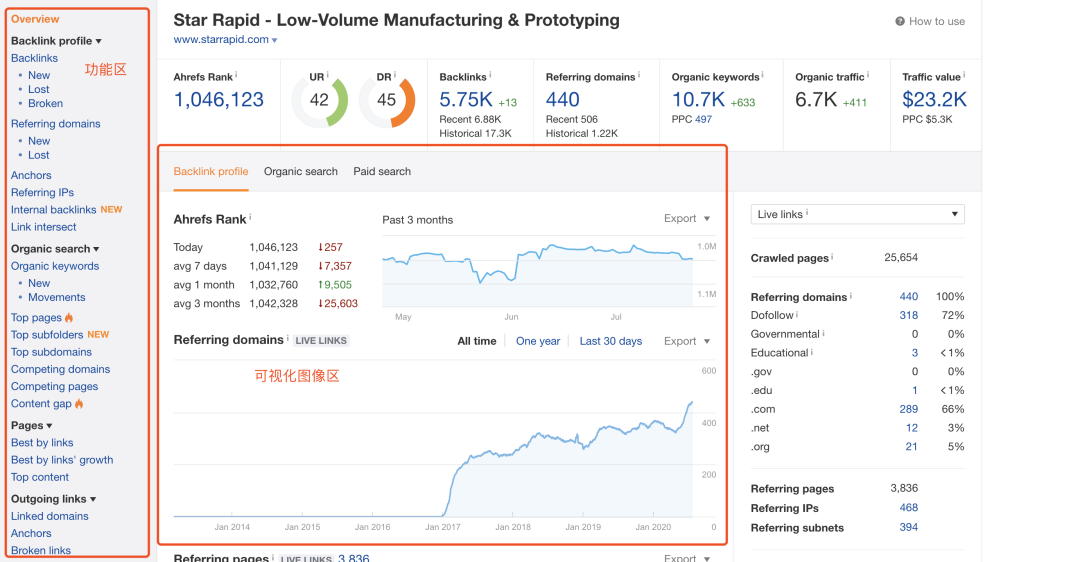Click info icon beside Crawled pages

832,257
